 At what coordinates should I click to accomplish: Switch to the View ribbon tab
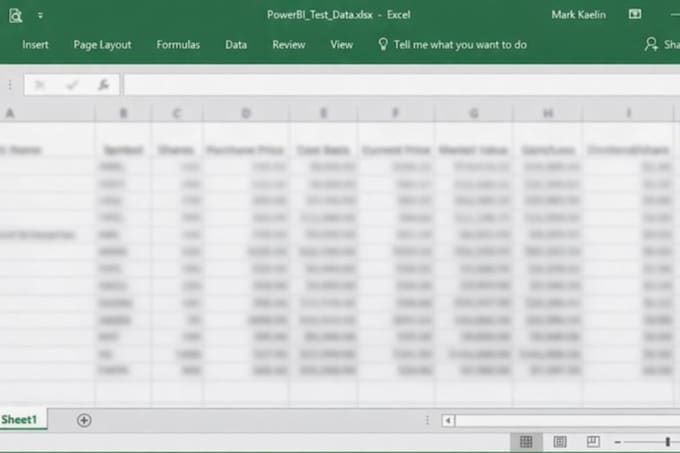(x=341, y=45)
